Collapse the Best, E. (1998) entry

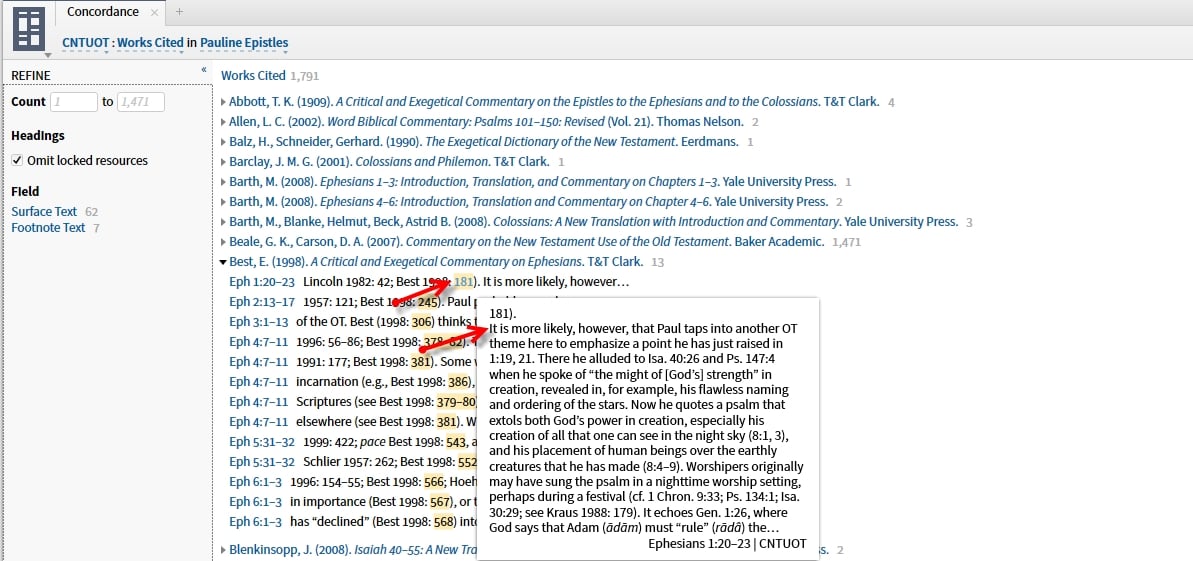click(x=223, y=262)
